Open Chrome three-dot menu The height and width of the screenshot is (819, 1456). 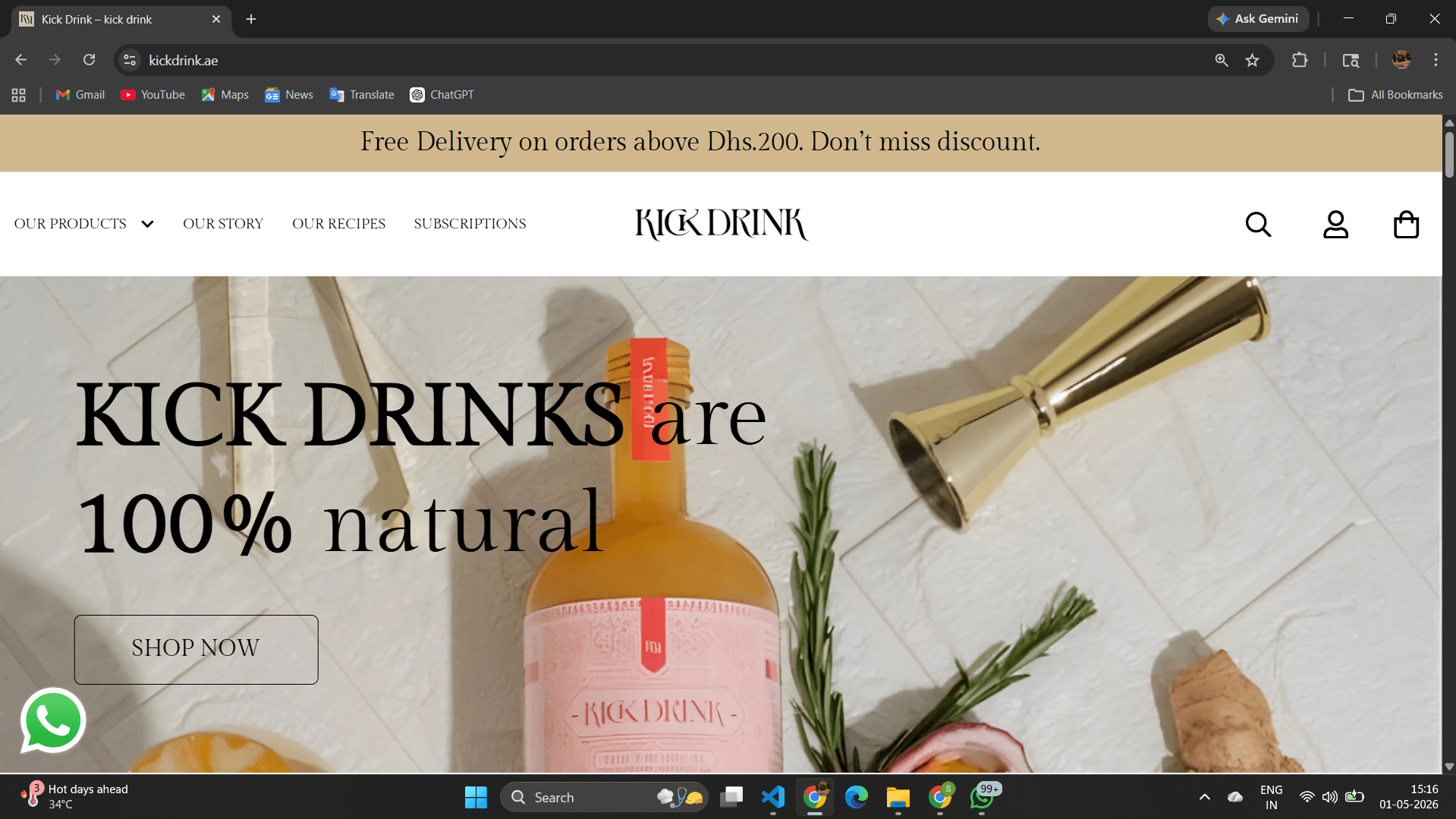coord(1436,60)
